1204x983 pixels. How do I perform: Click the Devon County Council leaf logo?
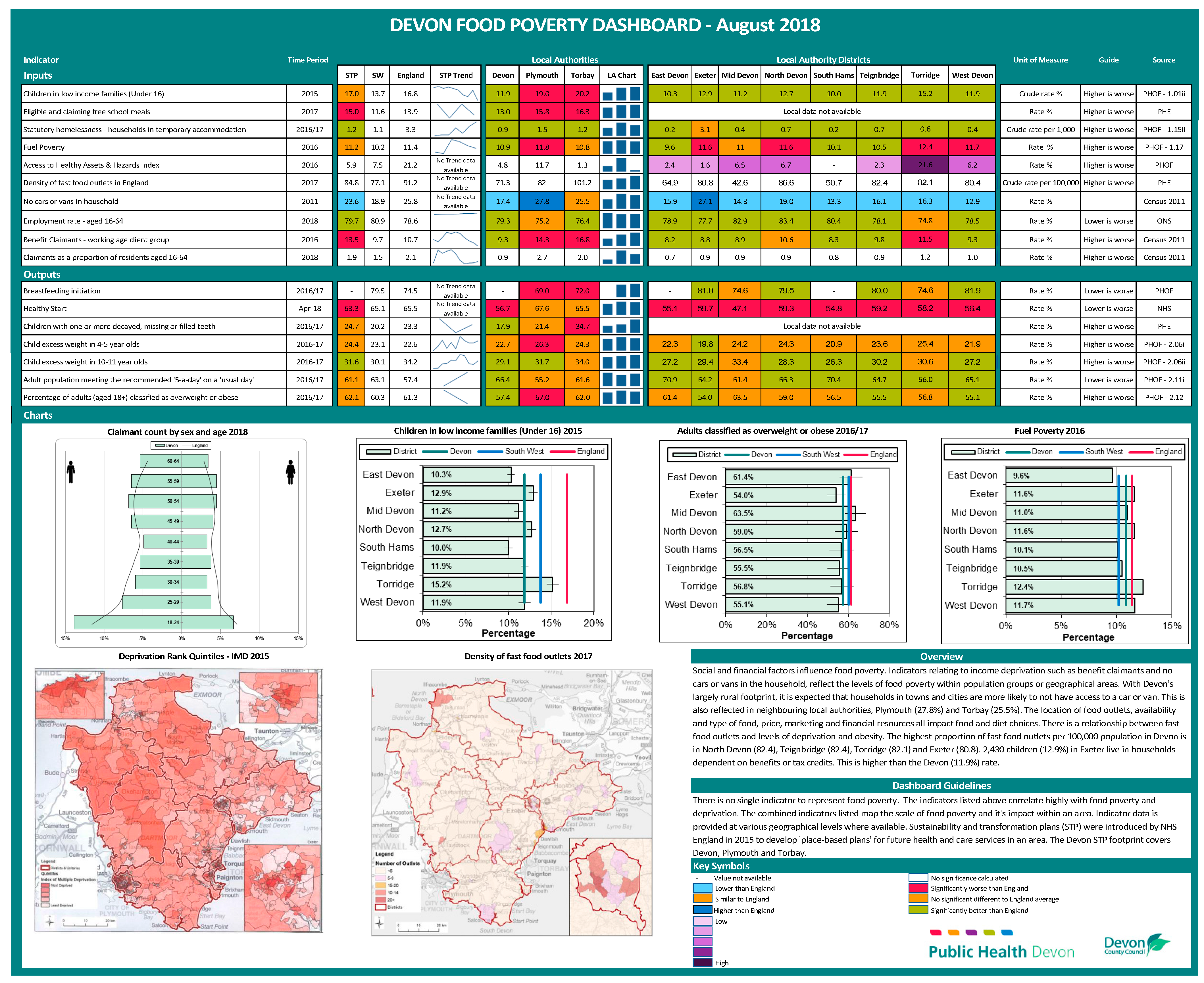[1157, 943]
